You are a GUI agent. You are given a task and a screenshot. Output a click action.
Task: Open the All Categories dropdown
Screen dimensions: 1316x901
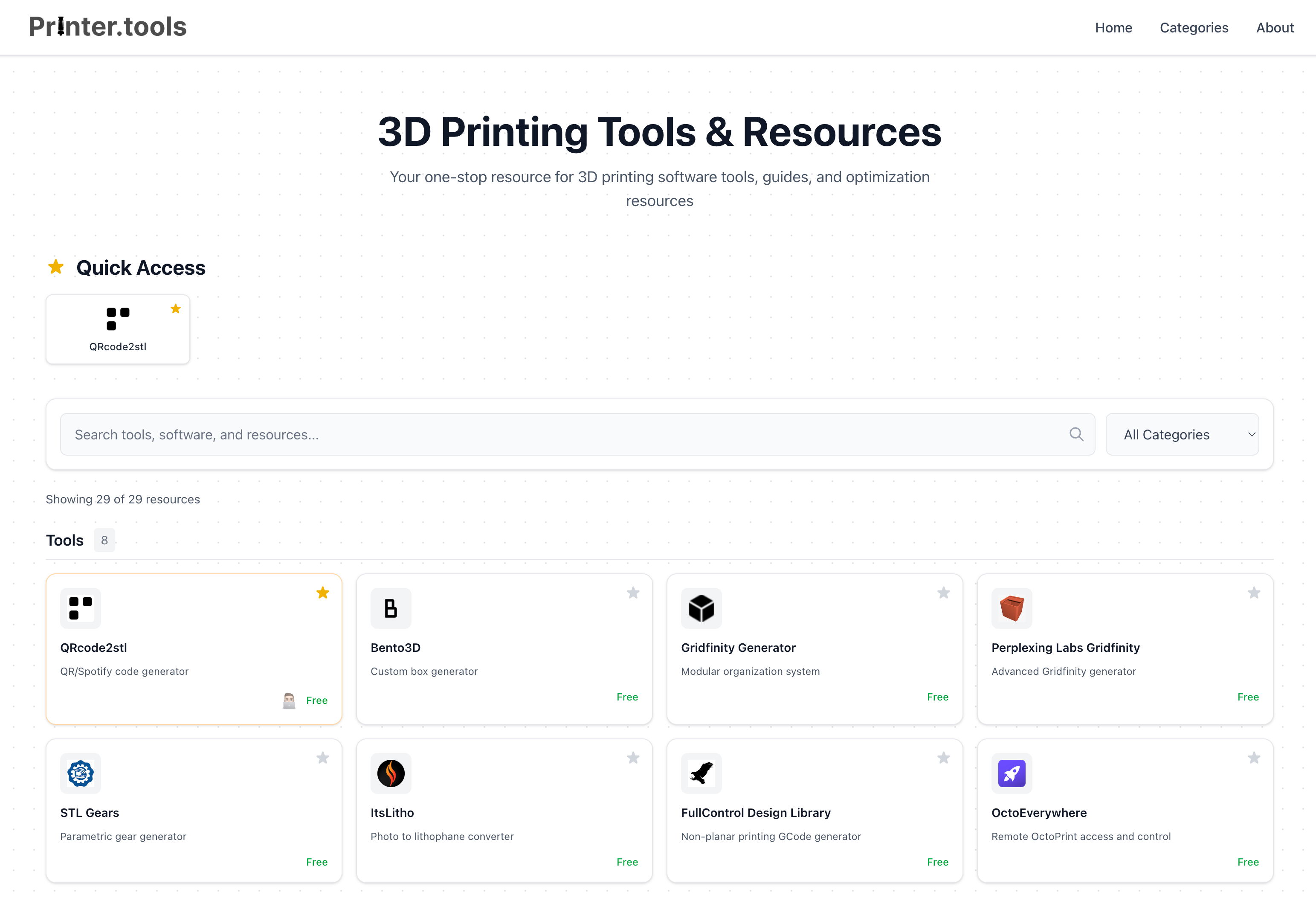click(x=1182, y=434)
